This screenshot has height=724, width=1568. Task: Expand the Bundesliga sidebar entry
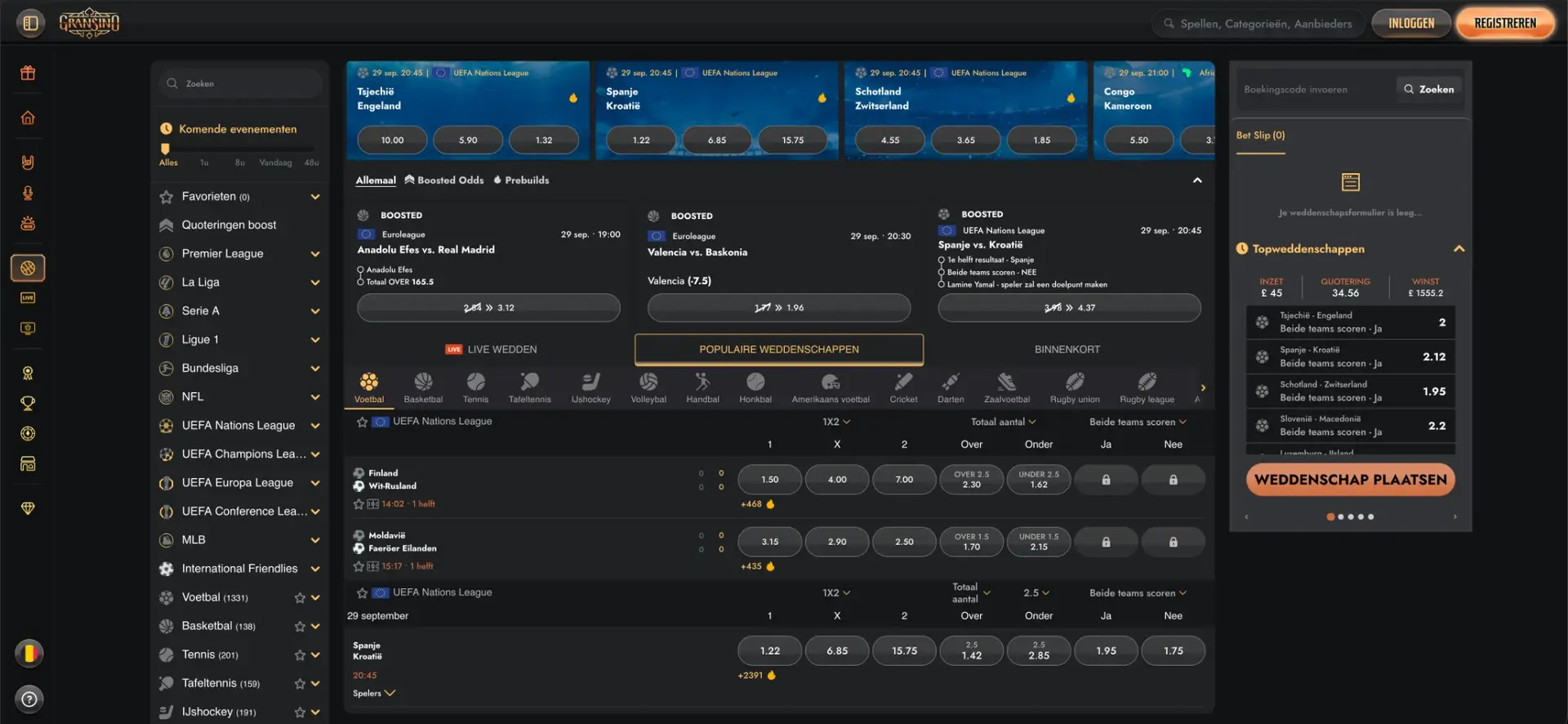pos(315,369)
